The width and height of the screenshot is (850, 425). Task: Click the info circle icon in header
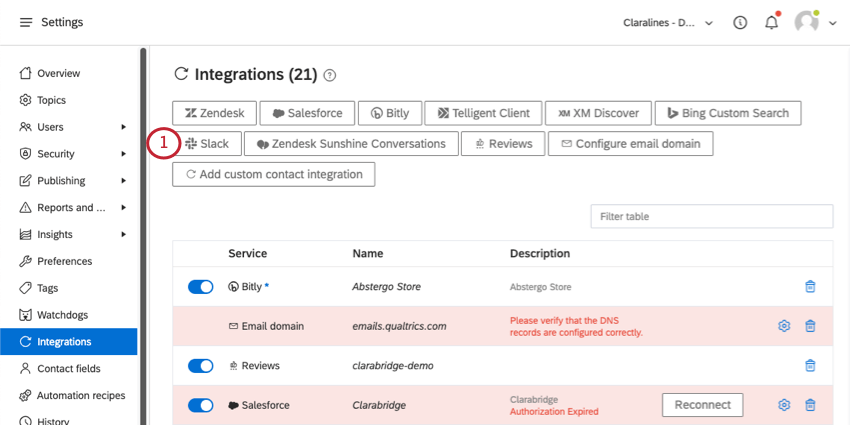pos(740,23)
